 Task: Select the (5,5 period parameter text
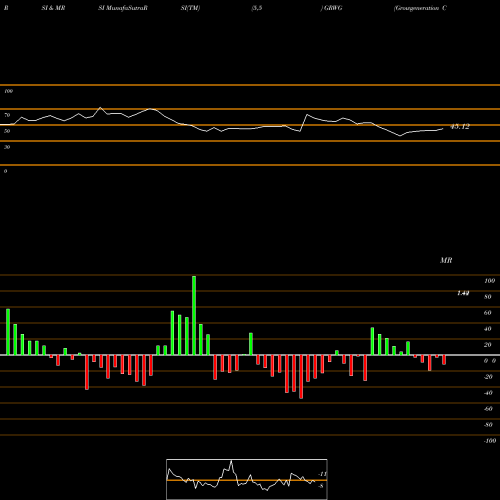[x=257, y=8]
